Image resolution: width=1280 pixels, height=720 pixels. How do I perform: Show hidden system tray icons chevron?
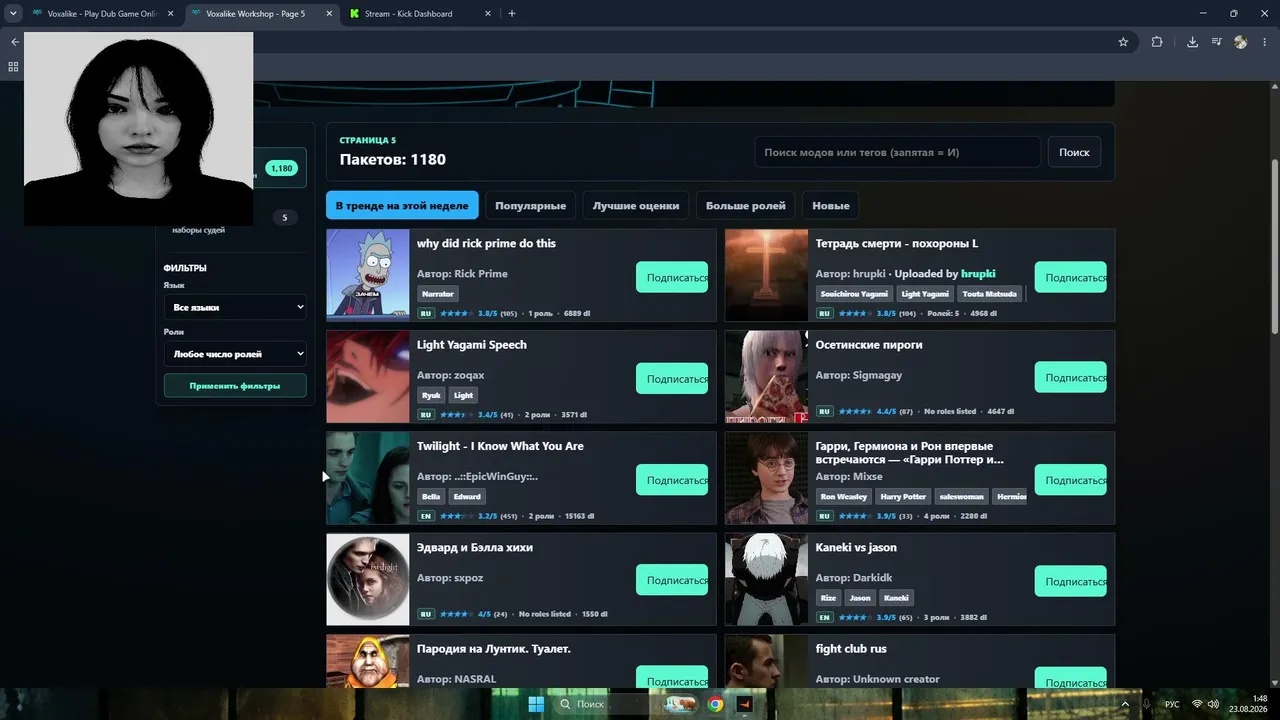click(x=1126, y=704)
